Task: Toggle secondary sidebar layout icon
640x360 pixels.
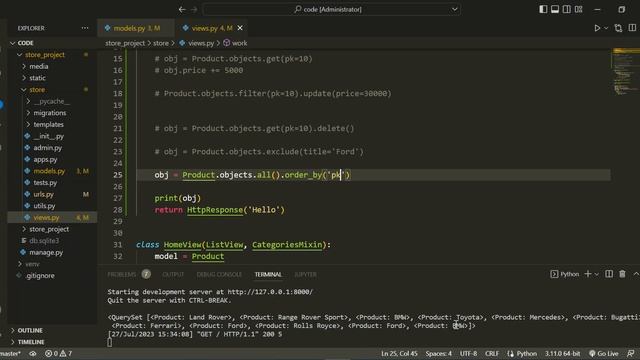Action: [567, 9]
